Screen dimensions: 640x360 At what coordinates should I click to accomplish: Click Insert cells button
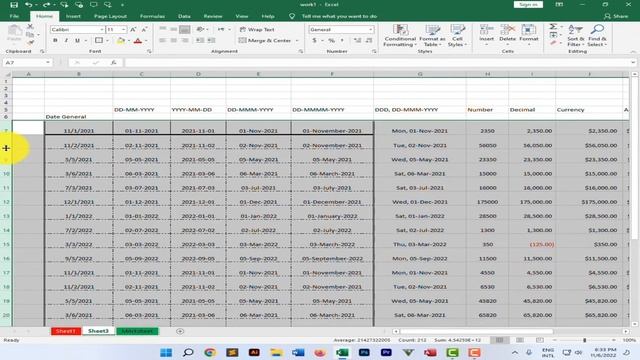tap(486, 35)
